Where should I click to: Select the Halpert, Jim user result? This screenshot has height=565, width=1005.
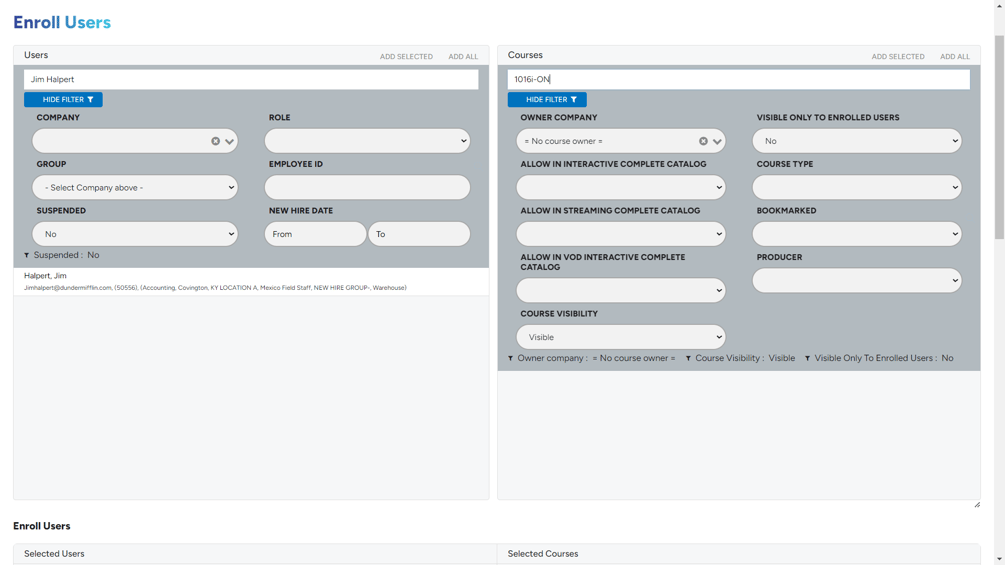click(251, 281)
